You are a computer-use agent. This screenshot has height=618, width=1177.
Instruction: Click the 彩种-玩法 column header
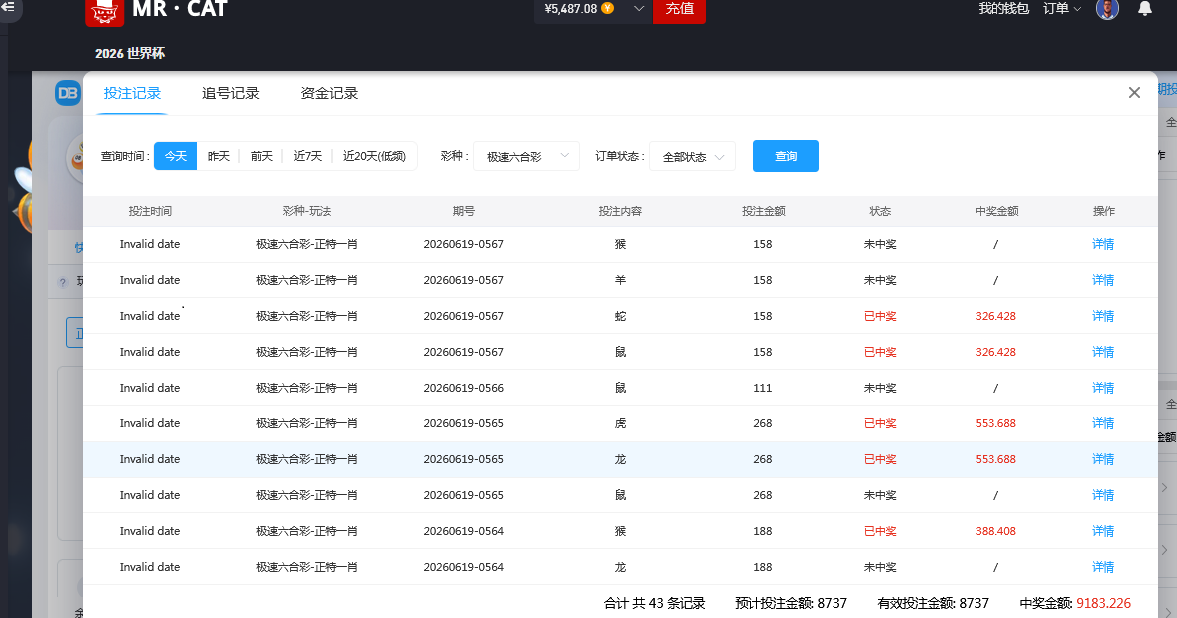point(306,211)
